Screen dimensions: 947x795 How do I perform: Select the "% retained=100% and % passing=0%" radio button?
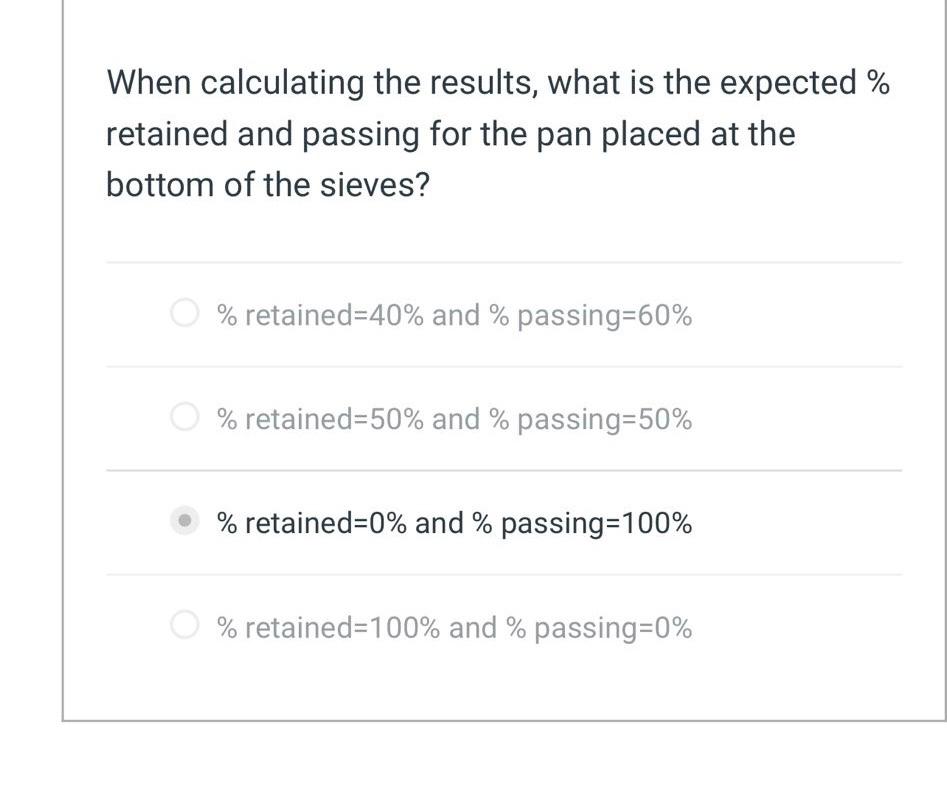(x=185, y=626)
